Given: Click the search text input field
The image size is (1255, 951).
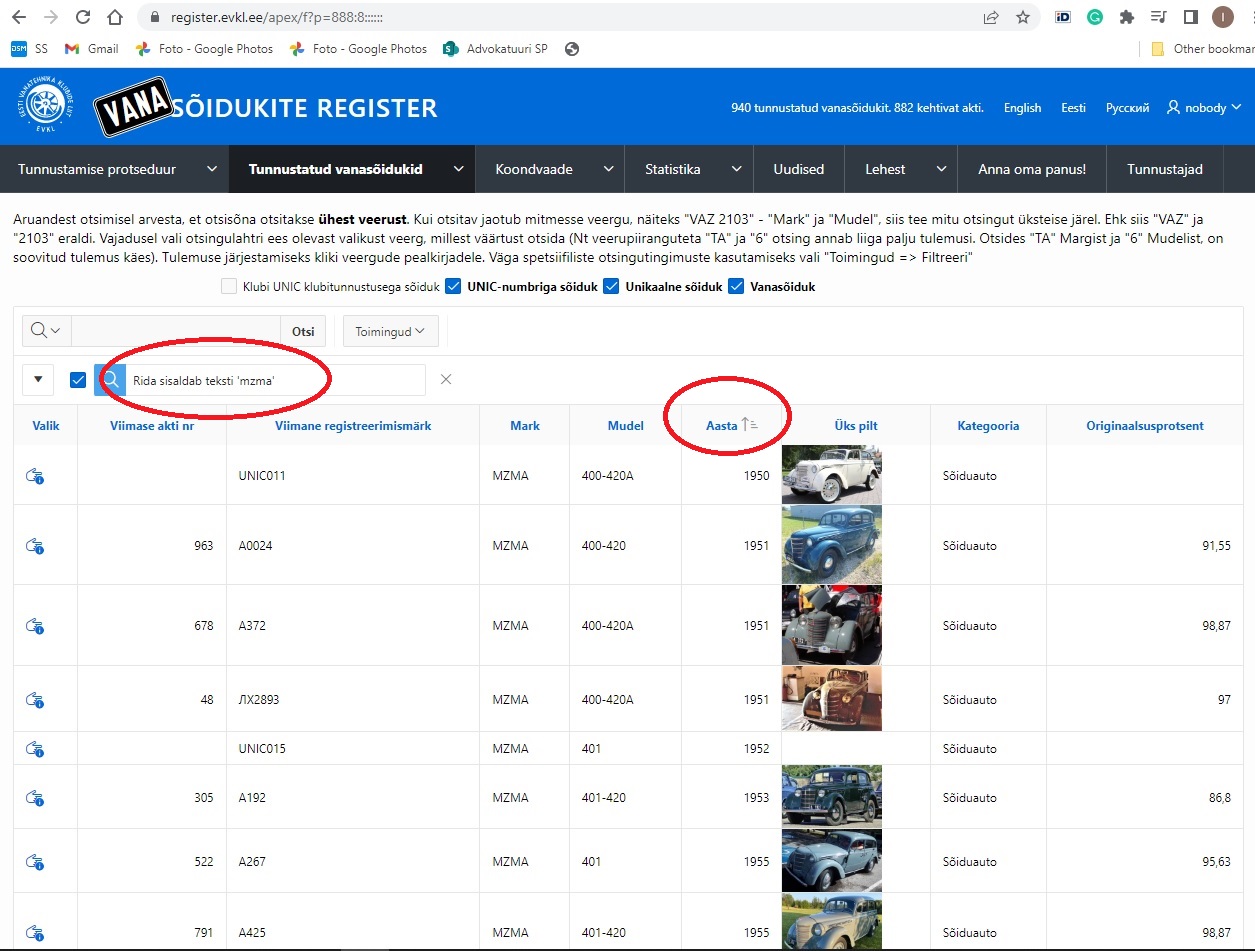Looking at the screenshot, I should pyautogui.click(x=176, y=331).
